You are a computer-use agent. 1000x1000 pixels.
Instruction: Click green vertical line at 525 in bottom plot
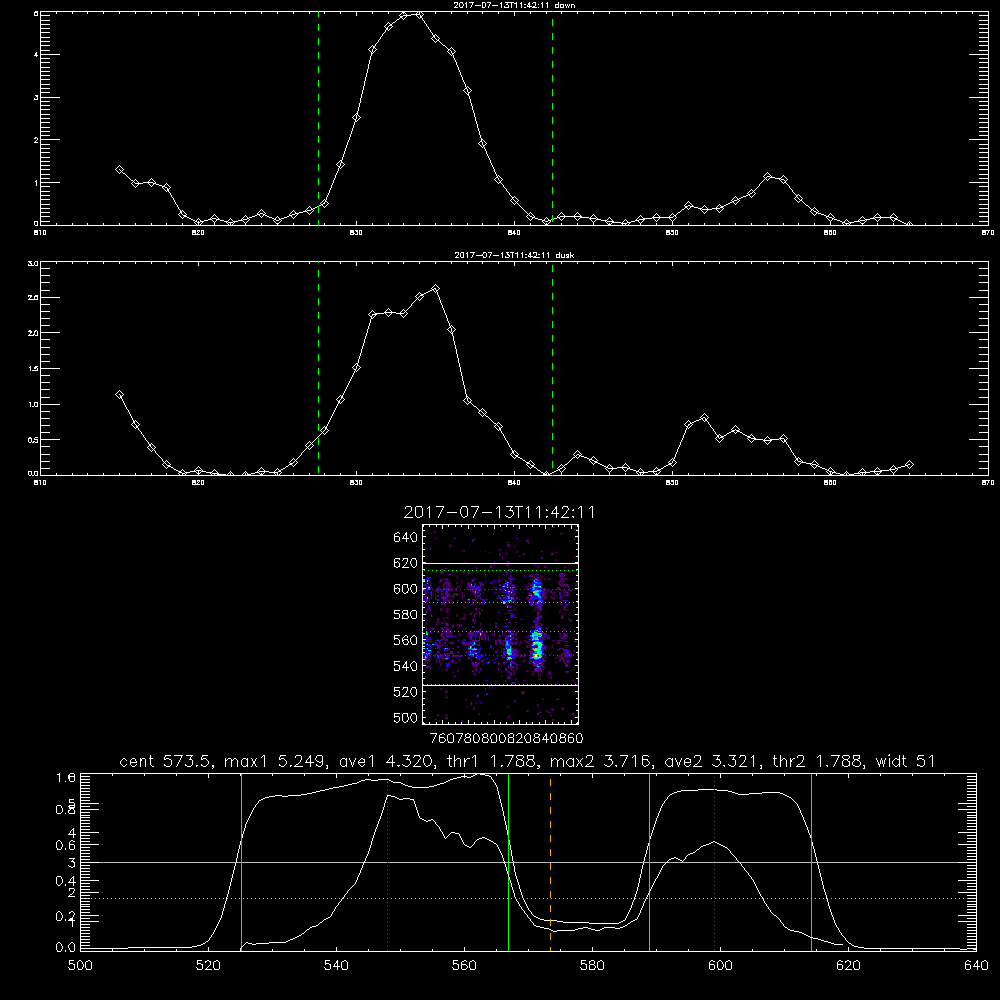tap(241, 862)
